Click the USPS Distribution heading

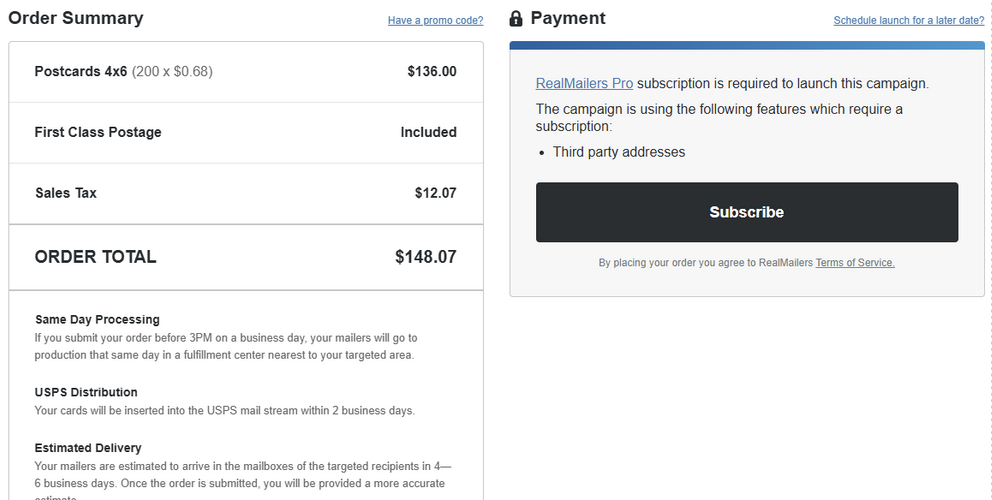(x=86, y=392)
